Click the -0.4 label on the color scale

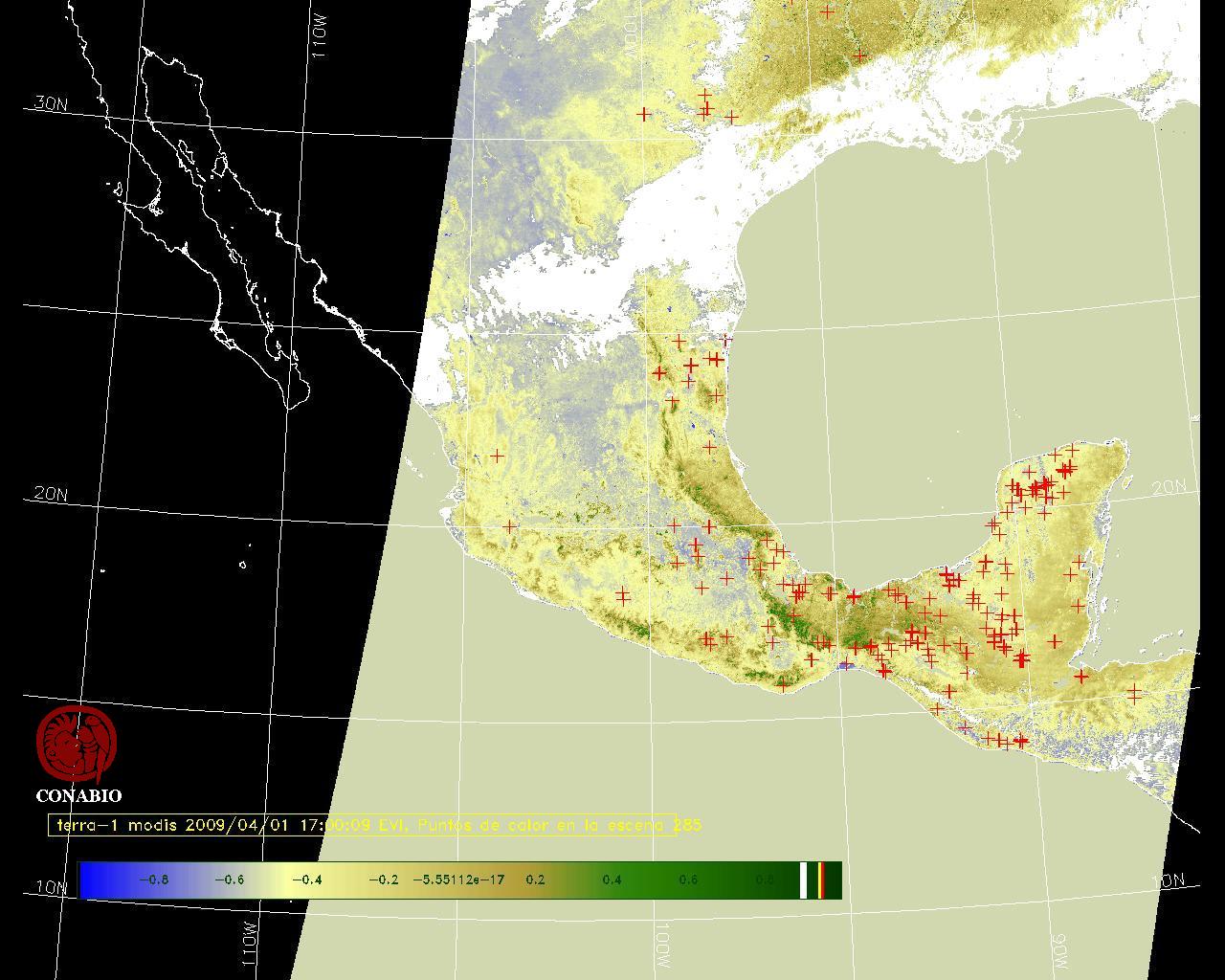pos(306,880)
